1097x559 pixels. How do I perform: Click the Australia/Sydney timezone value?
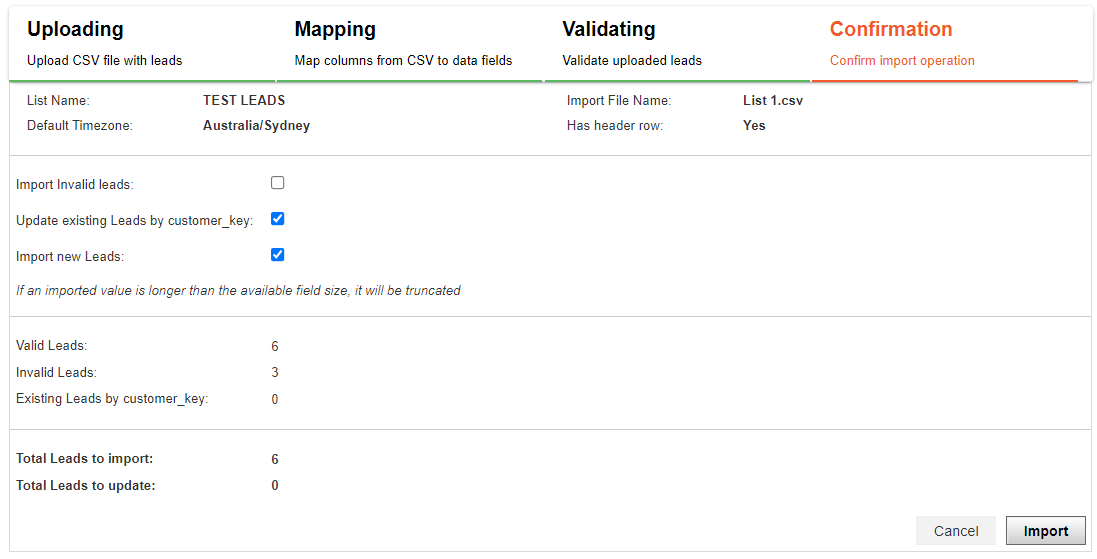tap(257, 126)
